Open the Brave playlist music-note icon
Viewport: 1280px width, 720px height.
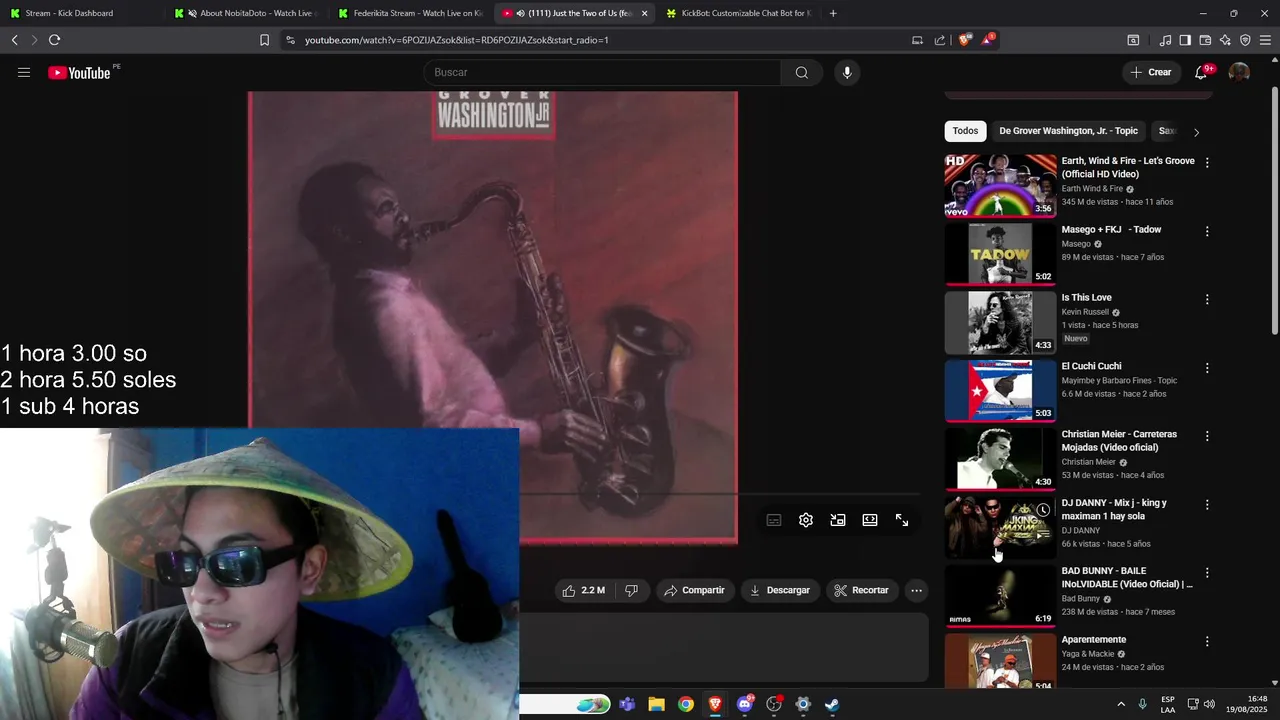[x=1165, y=40]
